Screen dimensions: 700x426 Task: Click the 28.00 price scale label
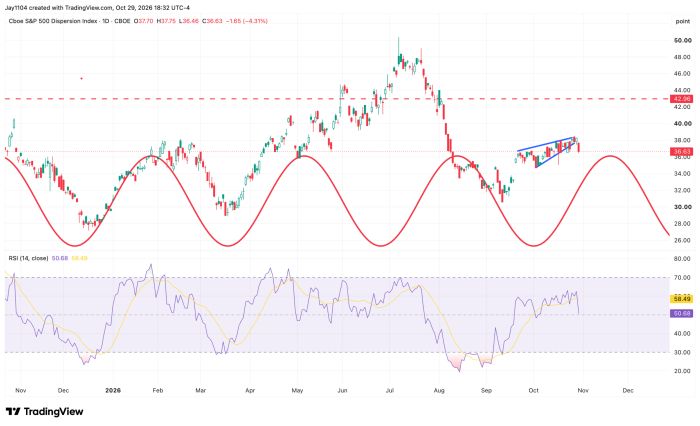[682, 224]
